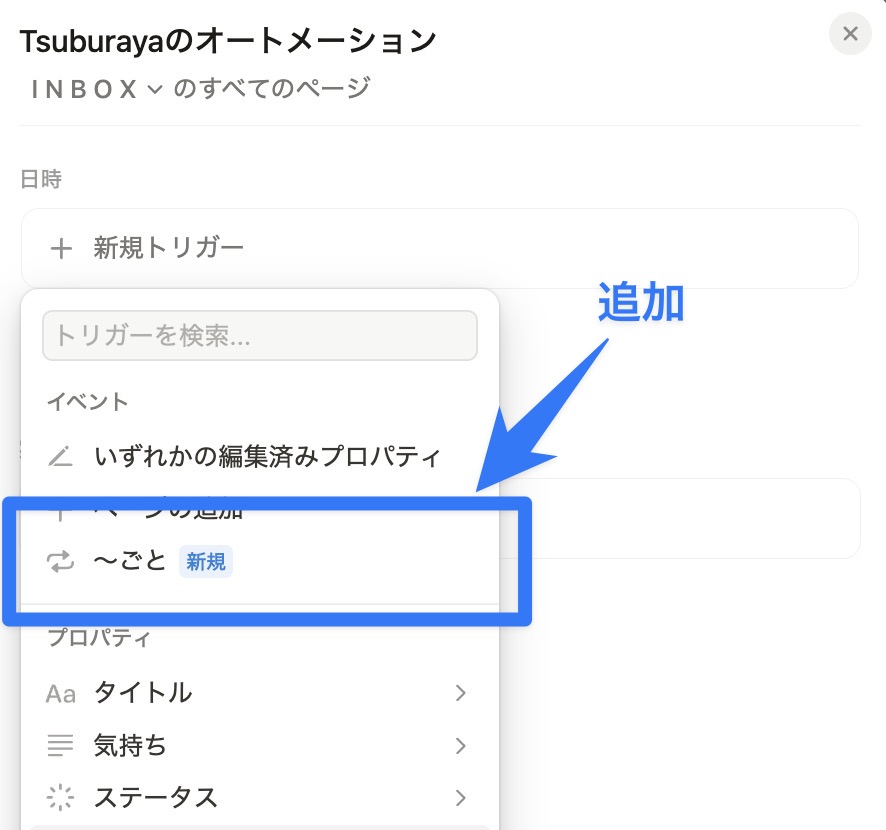The image size is (886, 830).
Task: Click the automation title Tsubuarayaのオートメーション
Action: 228,41
